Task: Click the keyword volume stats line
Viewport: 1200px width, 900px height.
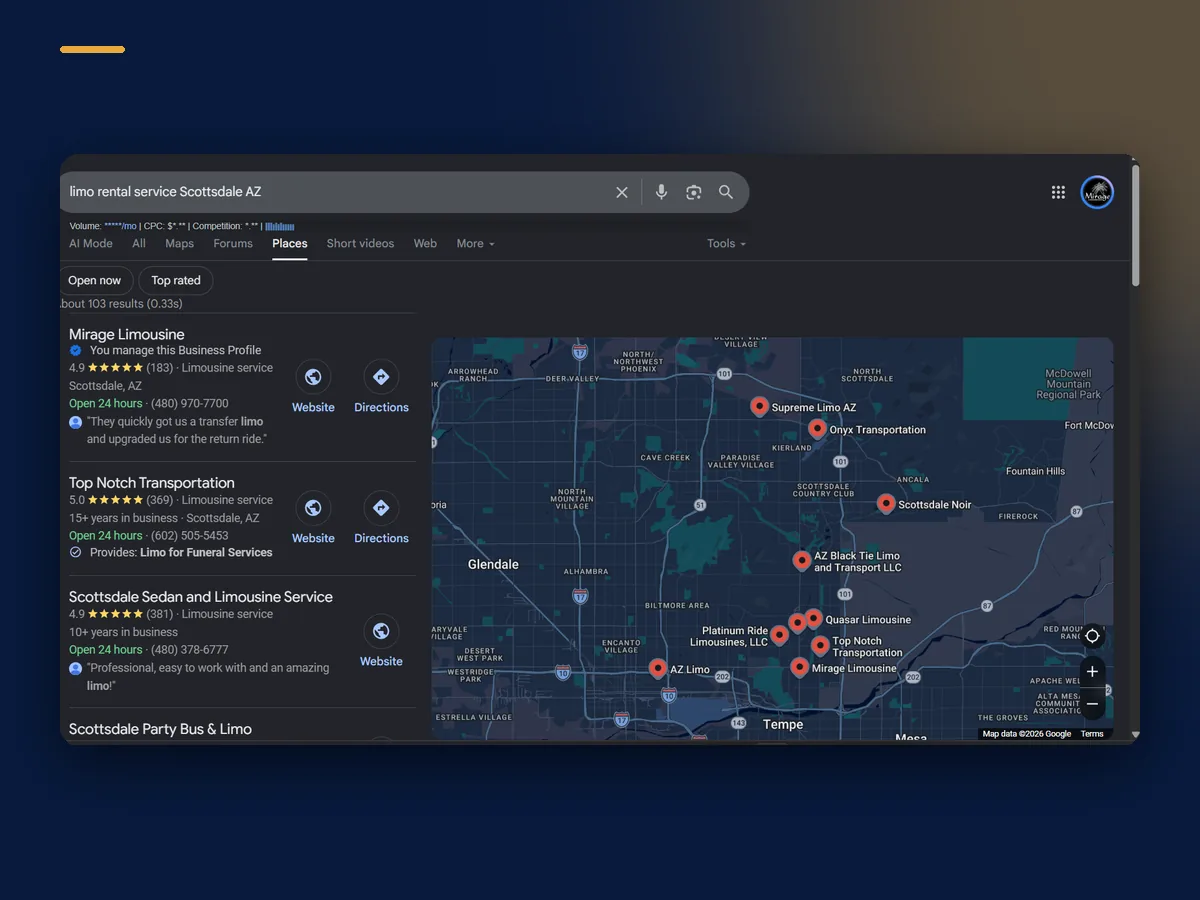Action: [182, 226]
